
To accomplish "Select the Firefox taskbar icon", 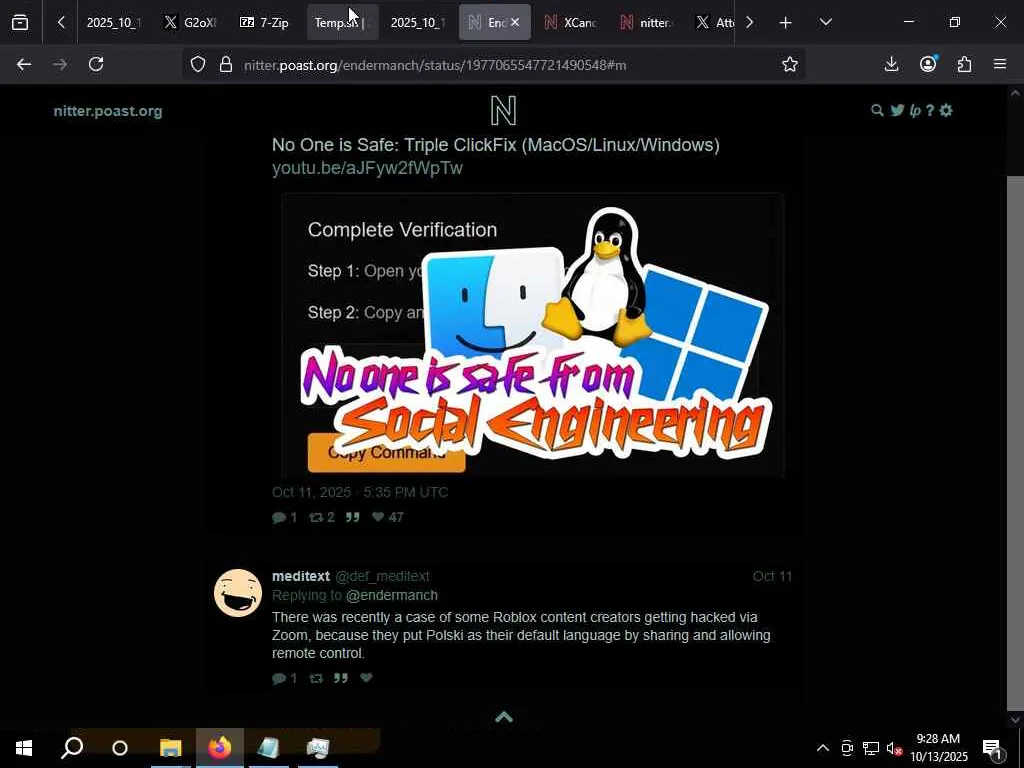I will [x=219, y=748].
